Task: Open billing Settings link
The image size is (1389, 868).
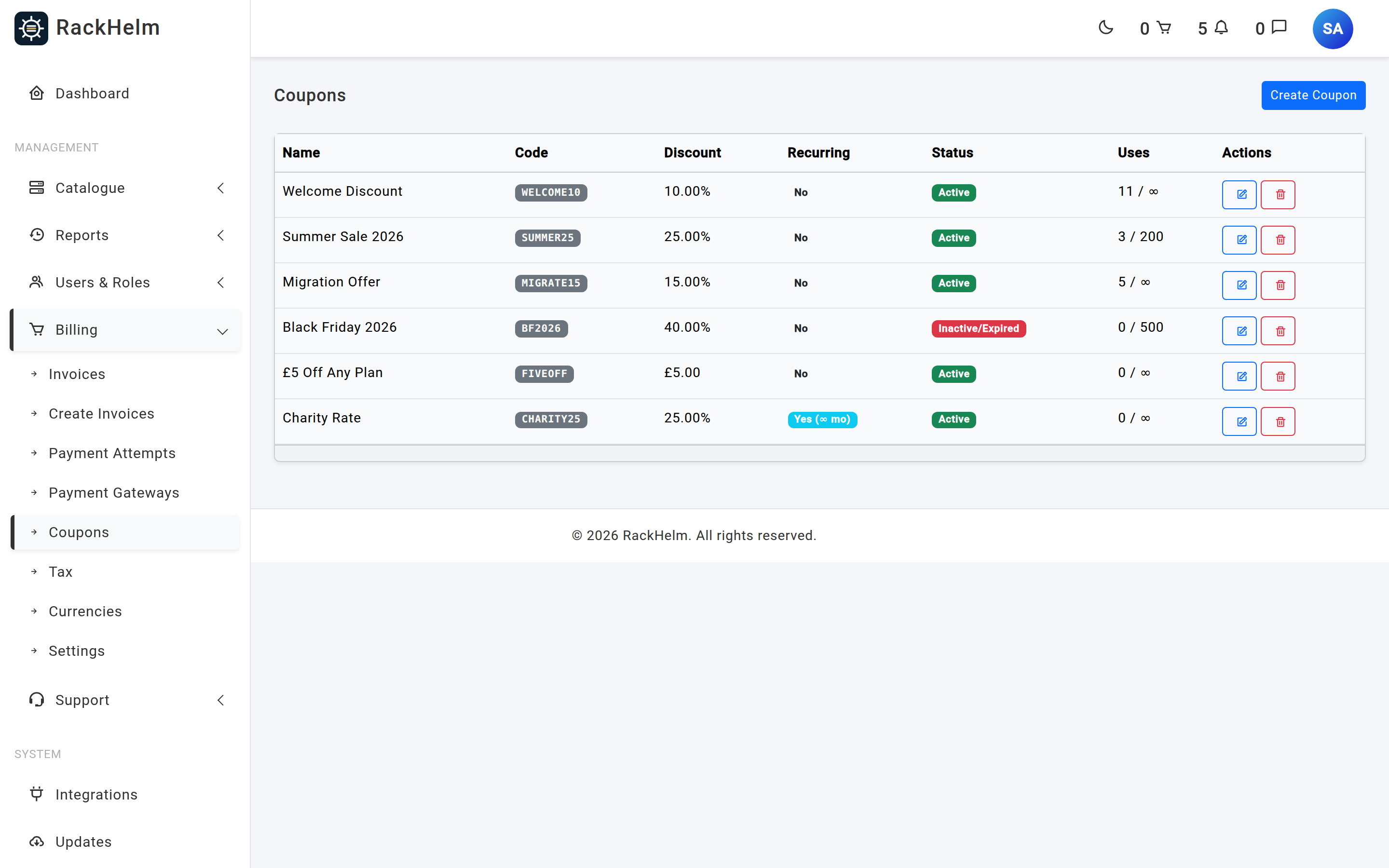Action: click(125, 651)
